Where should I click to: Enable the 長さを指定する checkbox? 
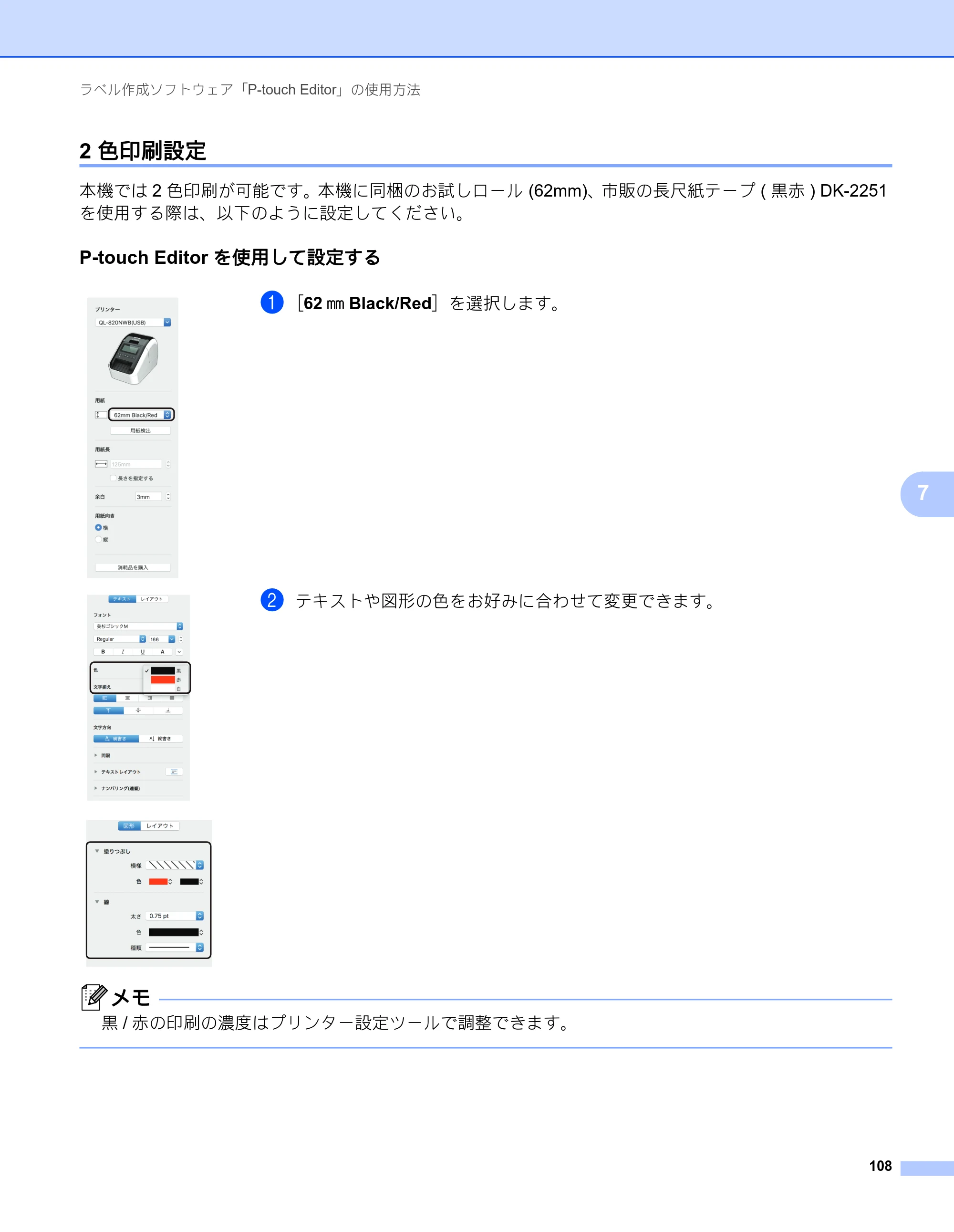(x=114, y=478)
